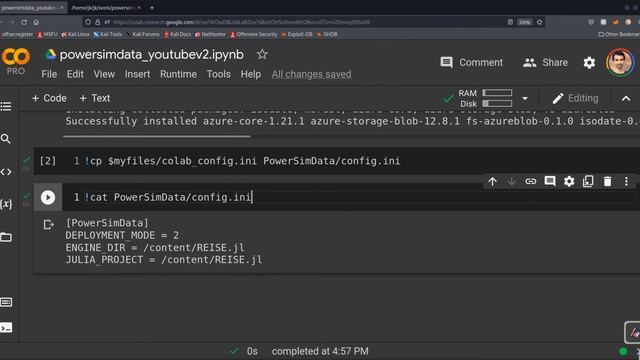Image resolution: width=640 pixels, height=360 pixels.
Task: Go to the browser home page
Action: [x=36, y=22]
